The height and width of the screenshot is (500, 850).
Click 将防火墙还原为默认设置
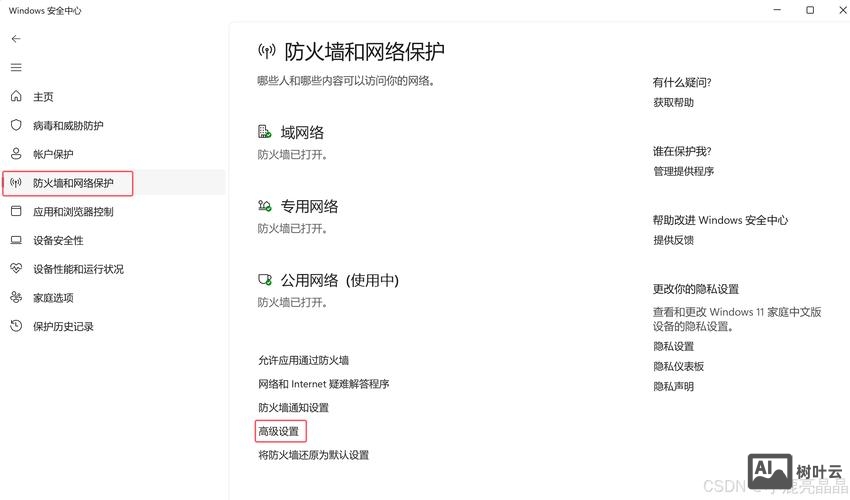[313, 455]
